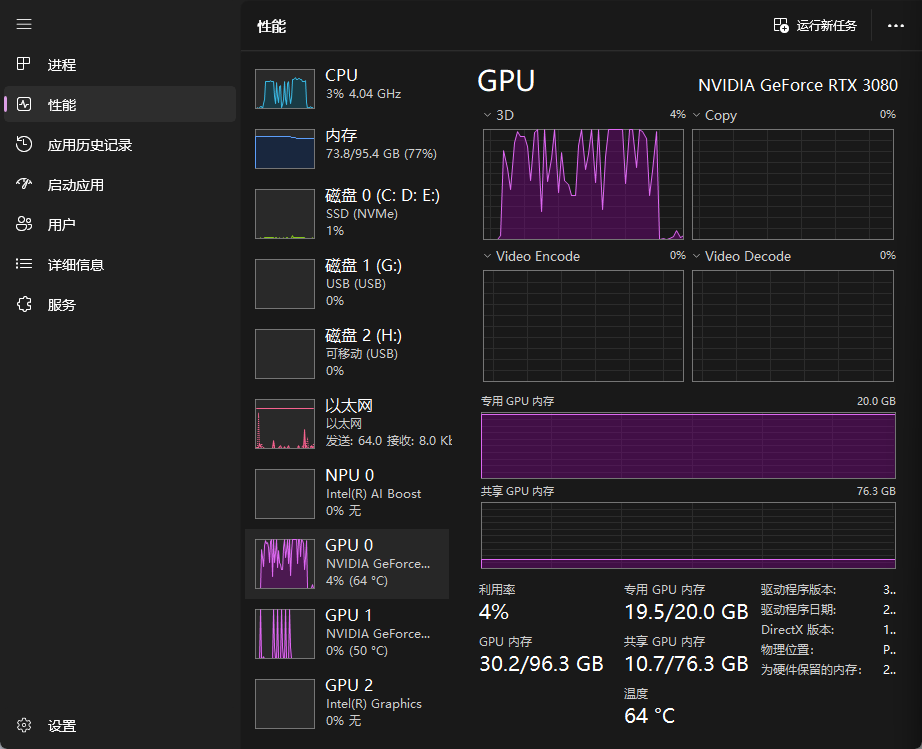
Task: Select the 以太网 performance entry
Action: (x=347, y=423)
